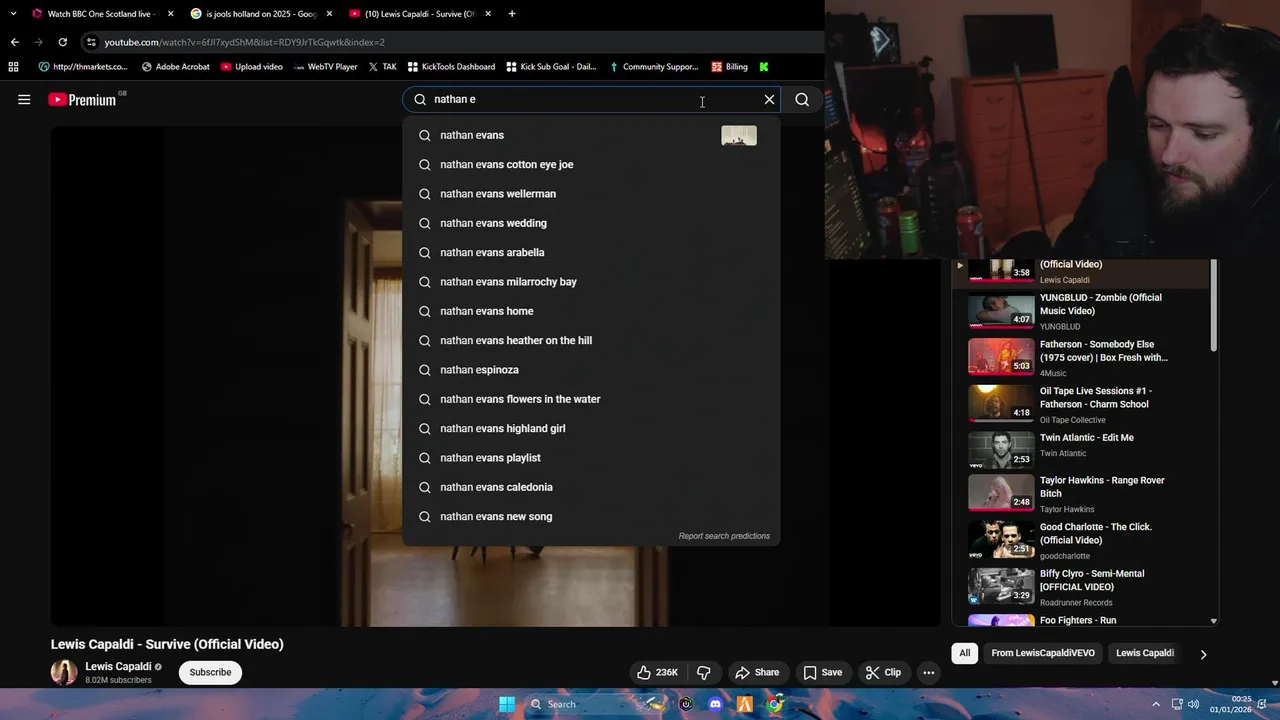The image size is (1280, 720).
Task: Play 'YUNGBLUD - Zombie' from playlist
Action: click(x=1080, y=311)
